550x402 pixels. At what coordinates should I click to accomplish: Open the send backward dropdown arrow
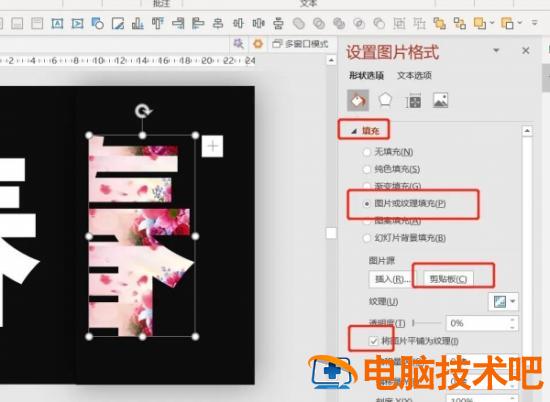click(x=520, y=23)
